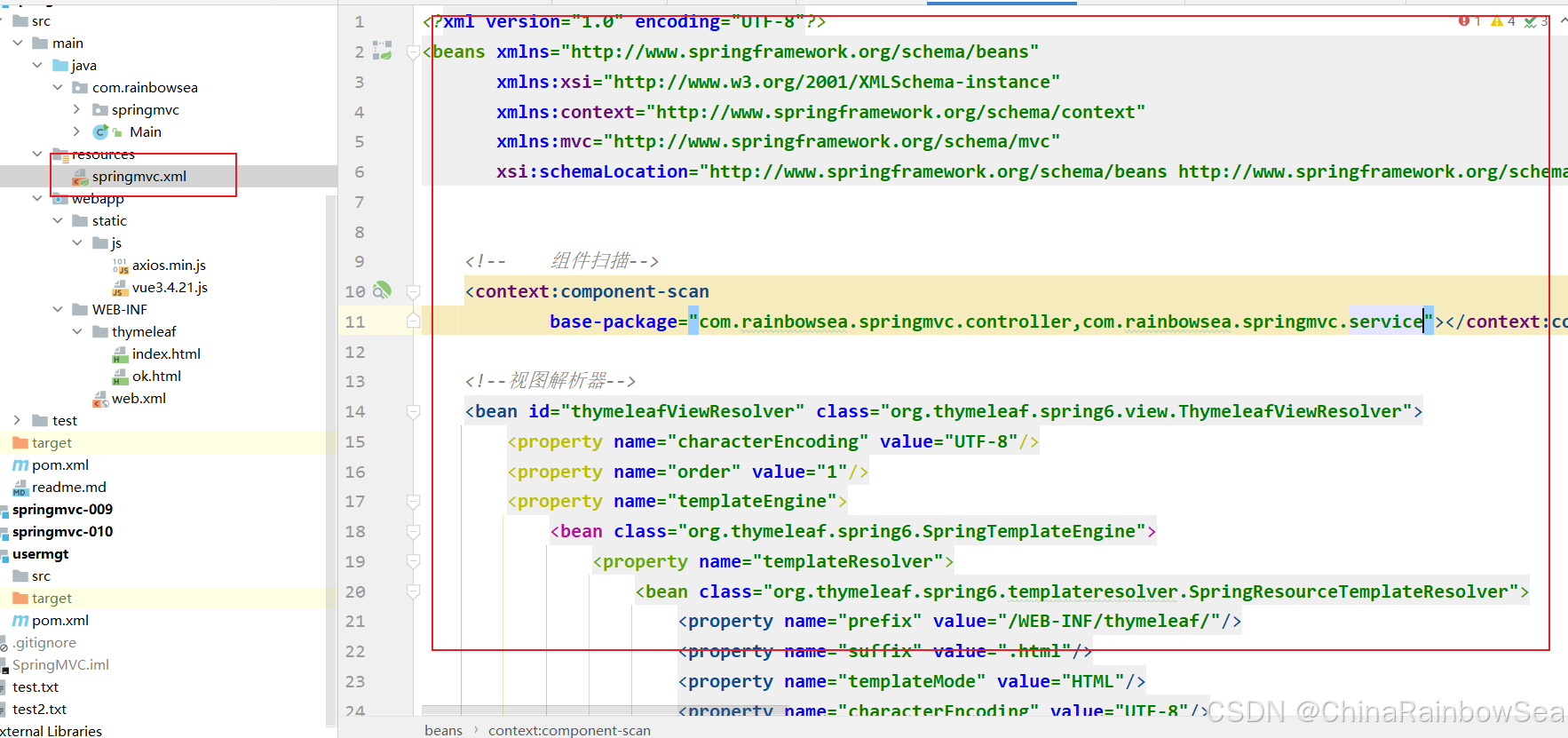Click the component-scan gutter icon on line 10
The height and width of the screenshot is (738, 1568).
382,290
